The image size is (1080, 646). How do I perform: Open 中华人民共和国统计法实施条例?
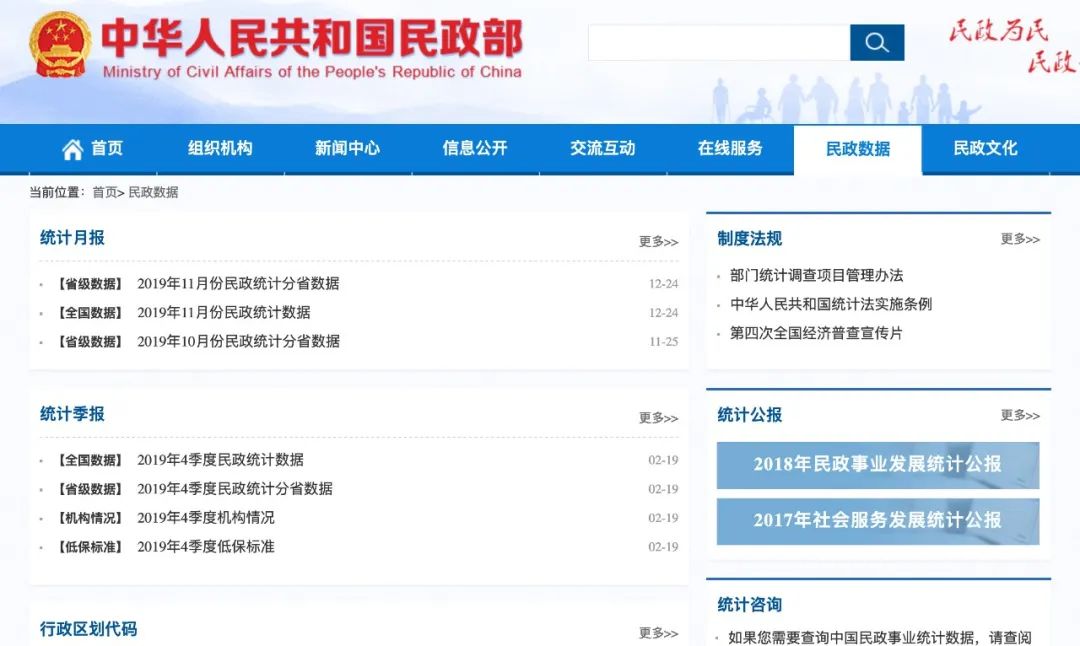click(x=831, y=304)
